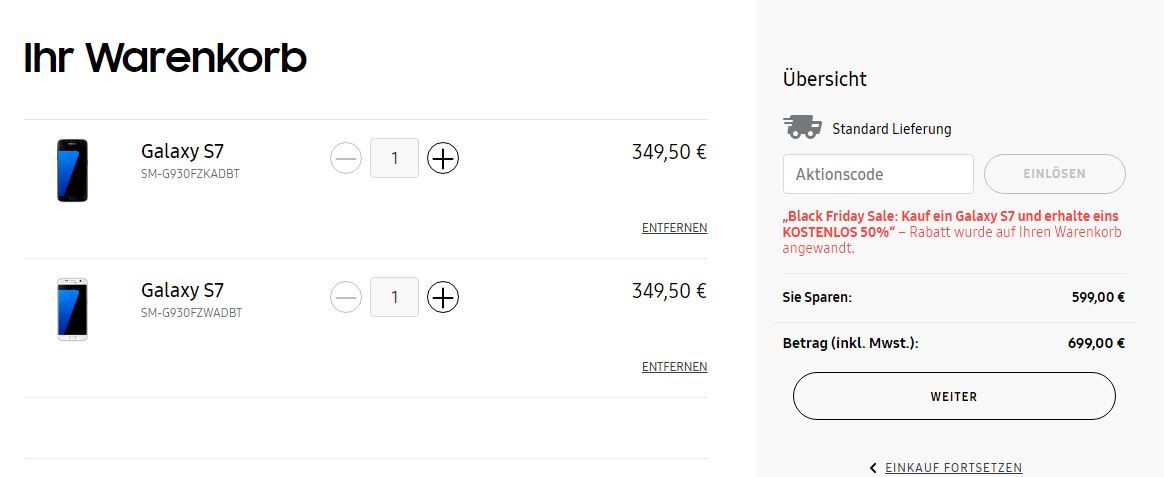Proceed to checkout with WEITER button
The image size is (1164, 477).
[x=954, y=396]
